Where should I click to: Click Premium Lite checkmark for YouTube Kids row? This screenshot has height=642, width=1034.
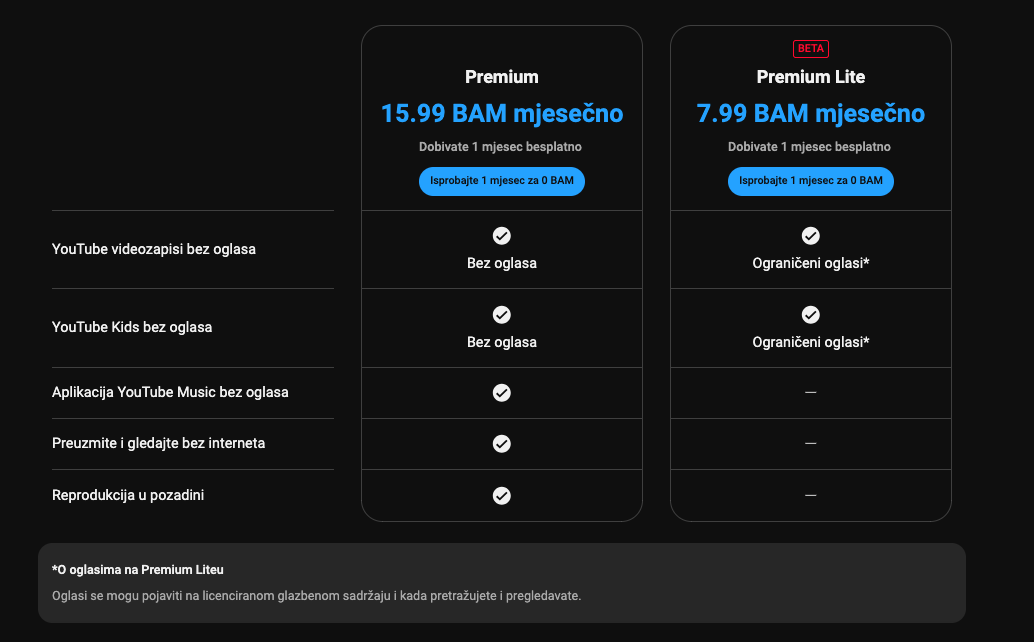coord(810,314)
